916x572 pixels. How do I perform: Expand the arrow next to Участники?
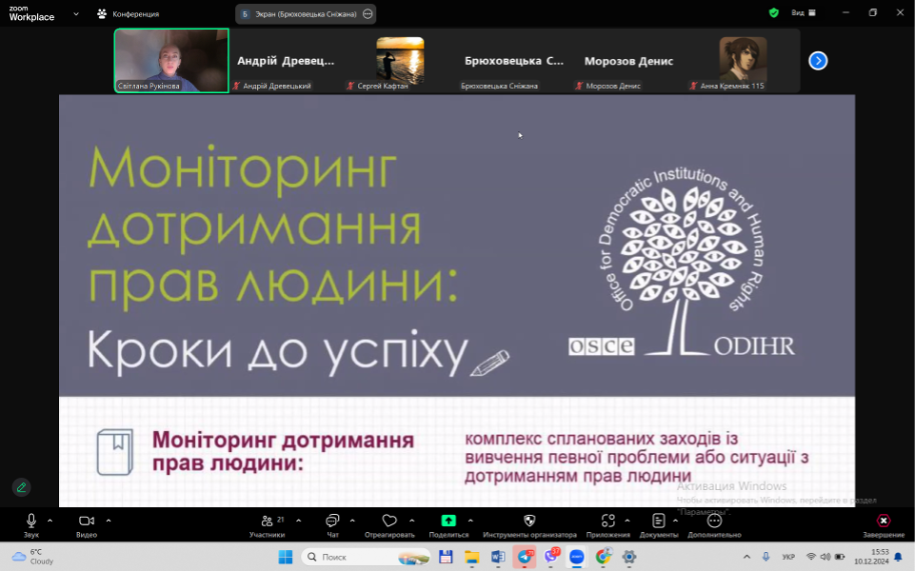(299, 521)
